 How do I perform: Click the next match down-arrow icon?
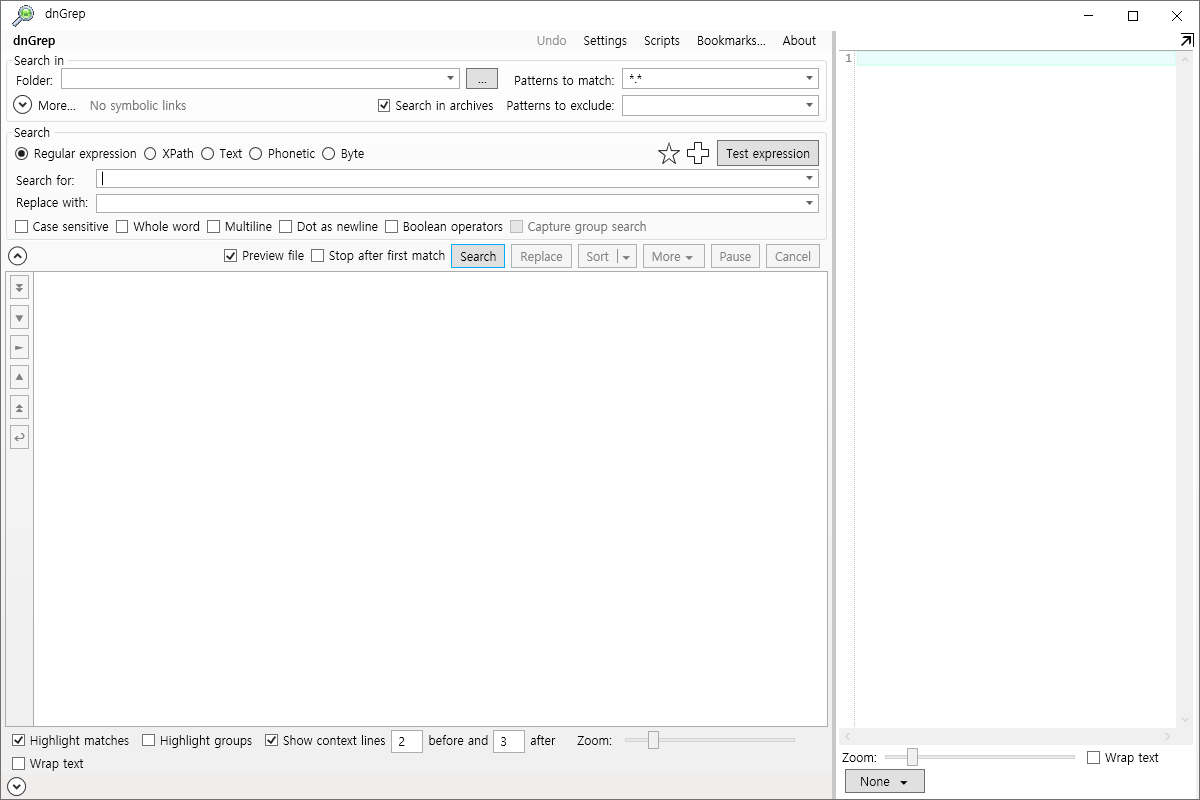pos(19,318)
